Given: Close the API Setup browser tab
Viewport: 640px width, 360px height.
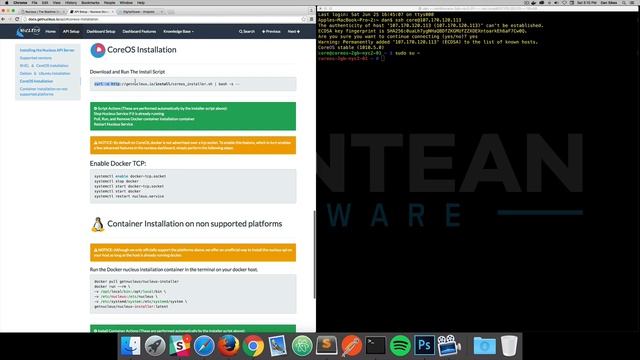Looking at the screenshot, I should click(x=112, y=12).
